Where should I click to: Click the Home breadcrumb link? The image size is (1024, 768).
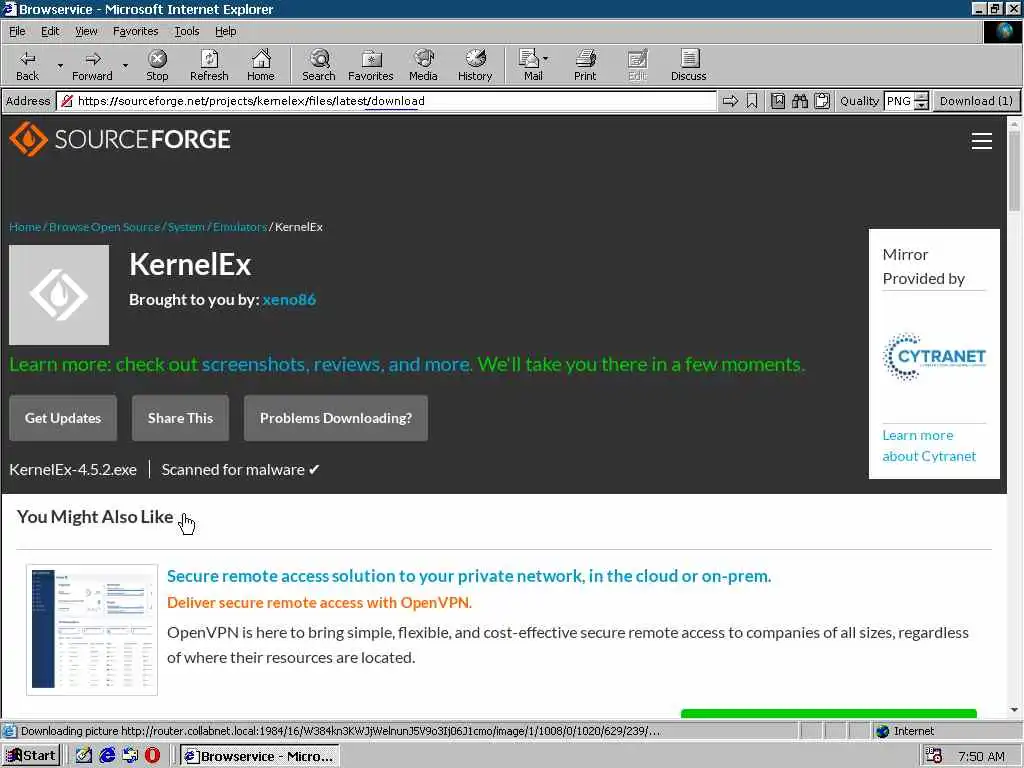(25, 227)
